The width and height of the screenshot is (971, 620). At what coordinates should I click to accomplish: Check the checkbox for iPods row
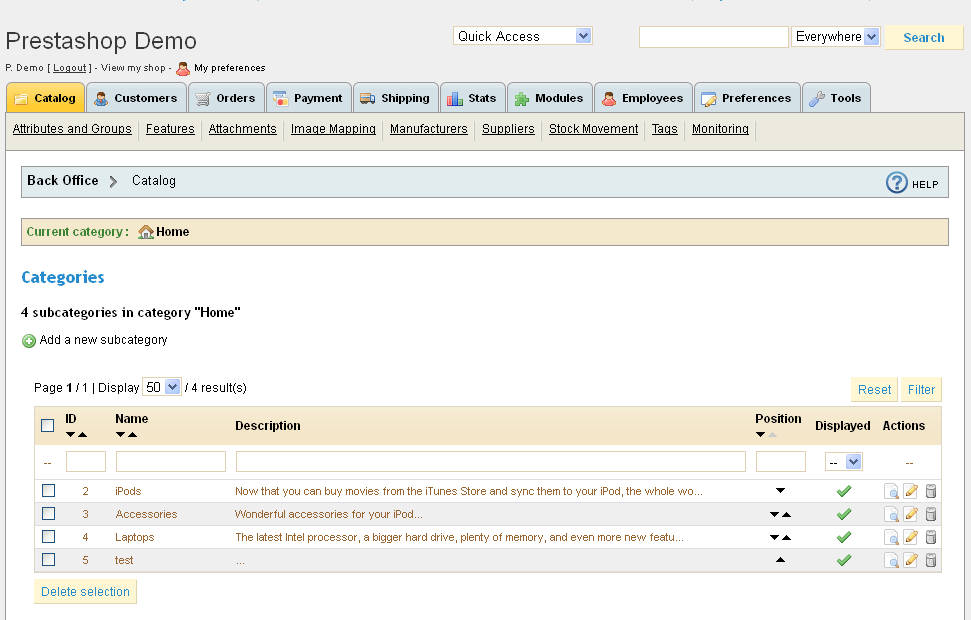pos(48,491)
